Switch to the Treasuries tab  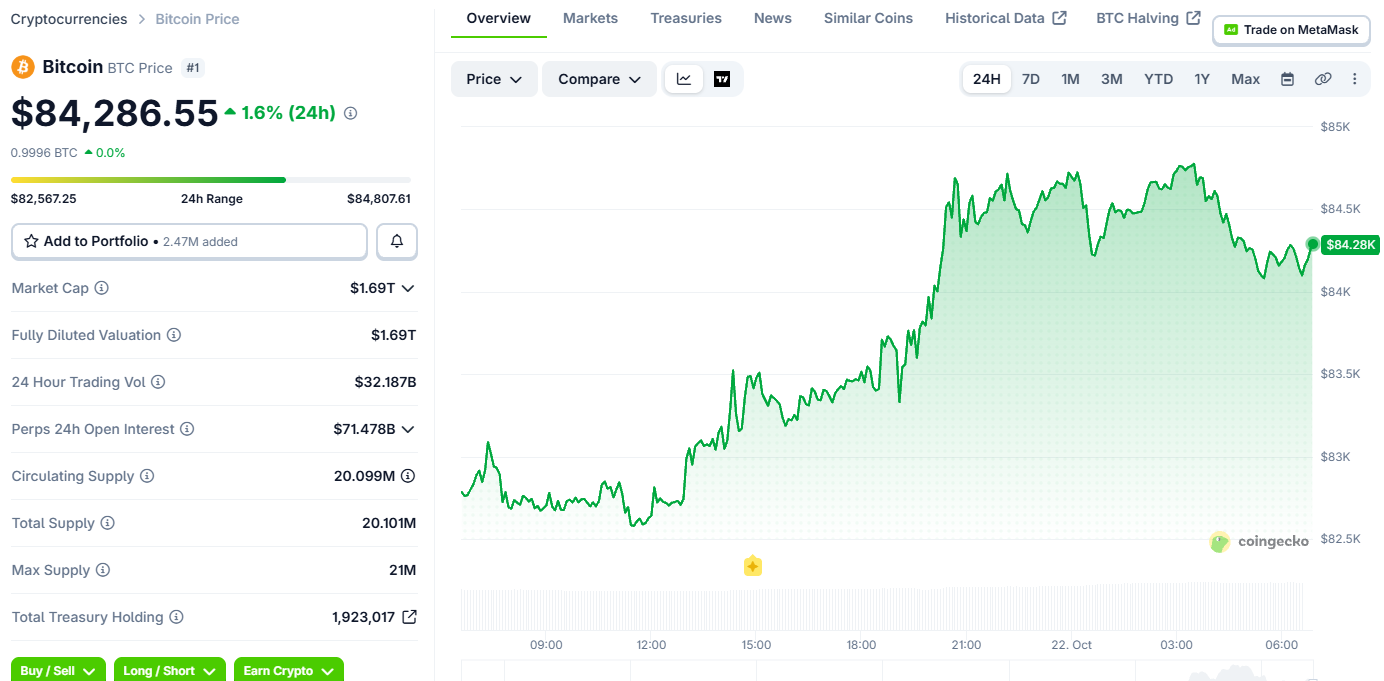tap(686, 18)
